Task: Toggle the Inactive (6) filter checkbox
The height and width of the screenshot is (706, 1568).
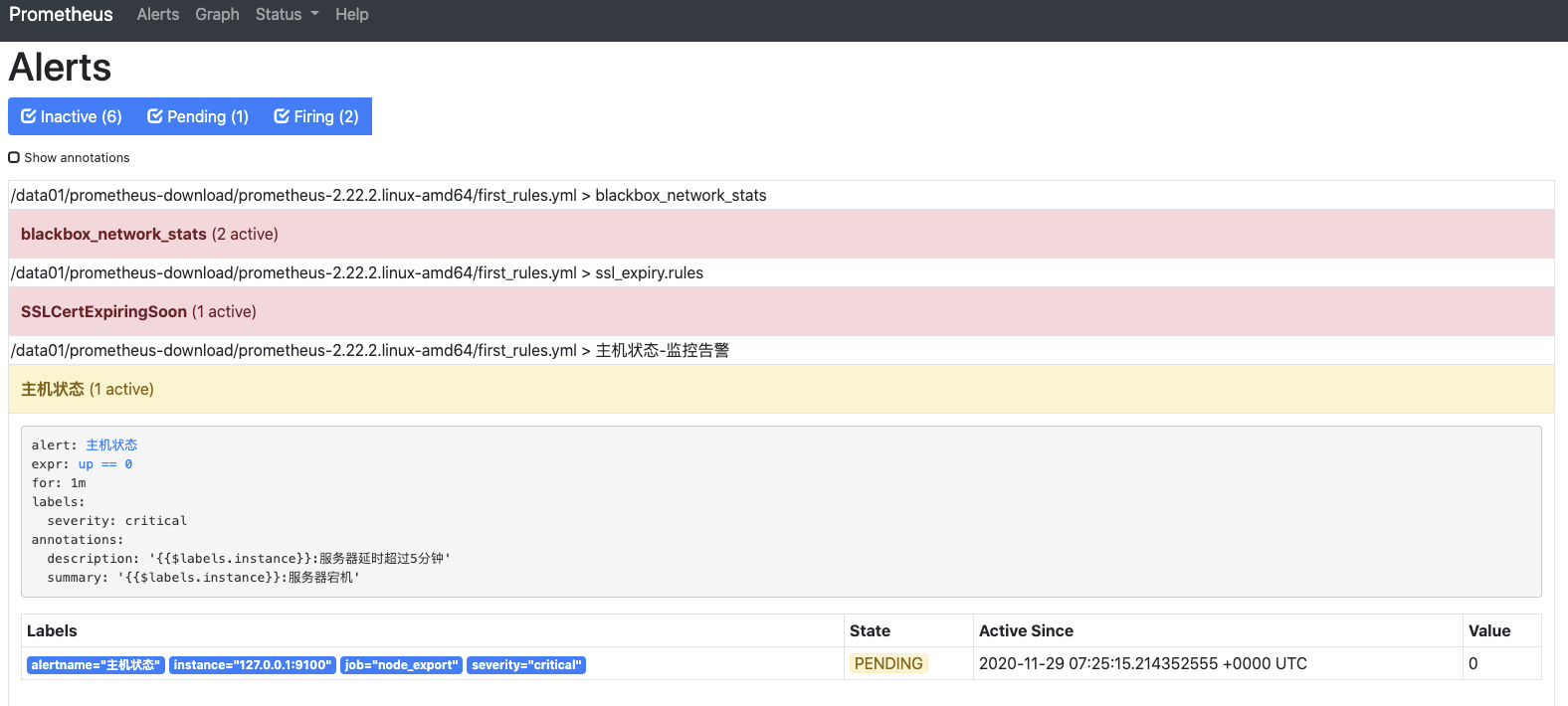Action: pyautogui.click(x=72, y=116)
